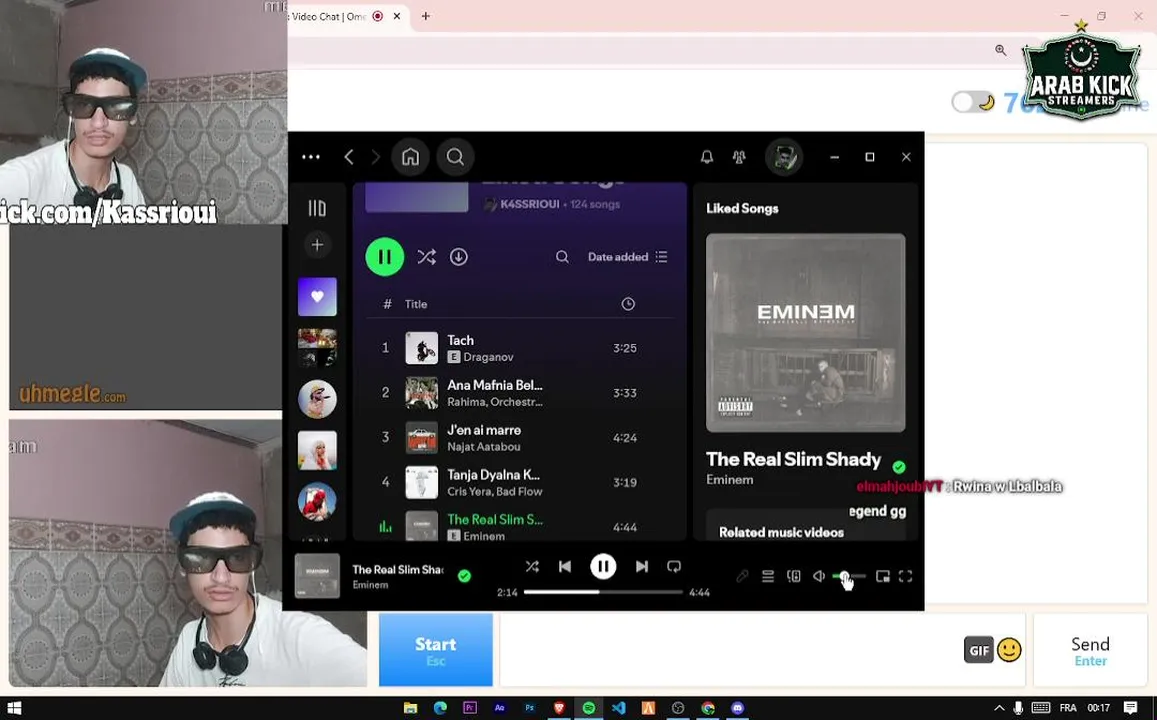Open Windows notification center
Image resolution: width=1157 pixels, height=720 pixels.
coord(1130,708)
